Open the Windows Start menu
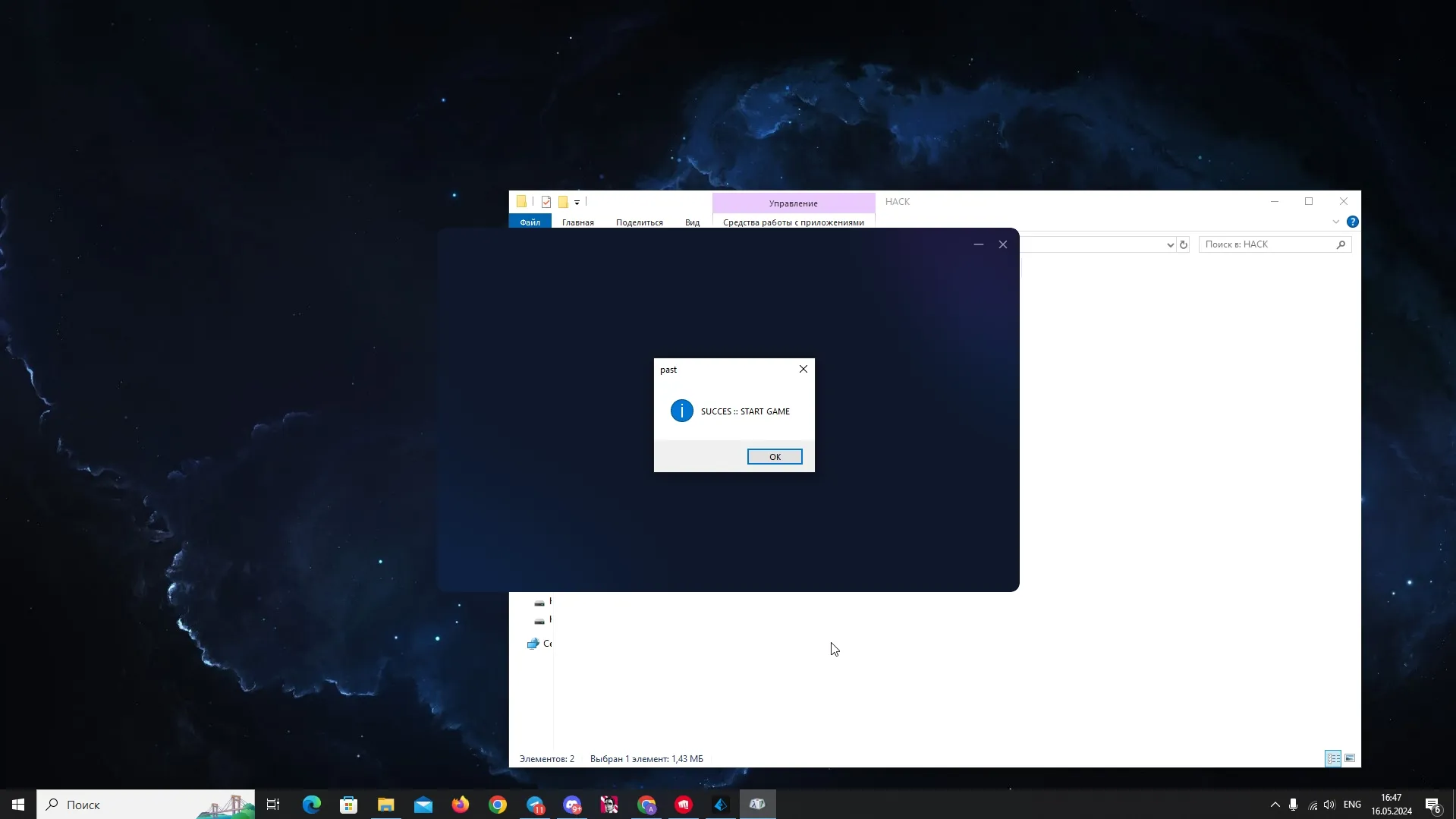This screenshot has width=1456, height=819. (x=18, y=805)
